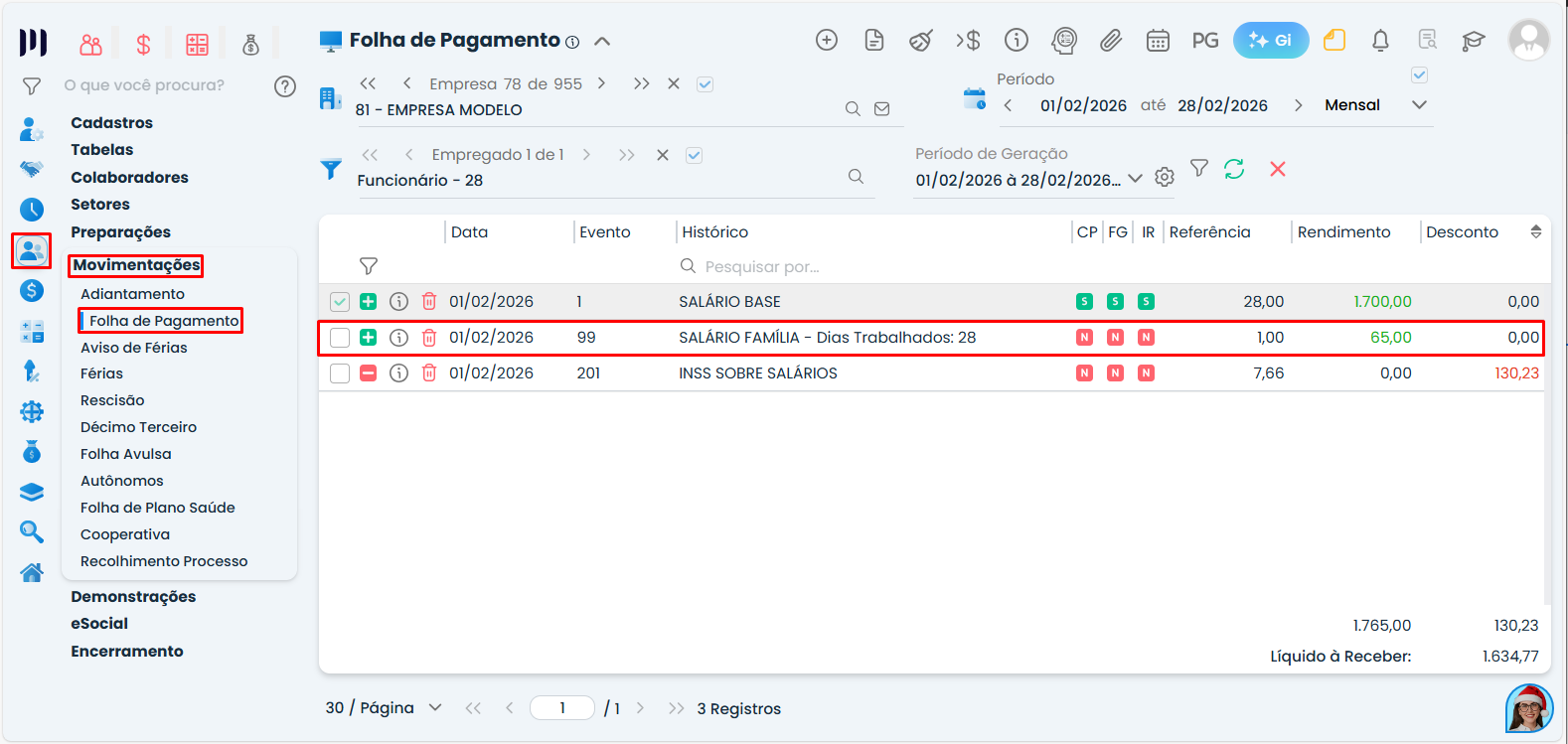Select Décimo Terceiro menu item
1568x744 pixels.
(138, 427)
